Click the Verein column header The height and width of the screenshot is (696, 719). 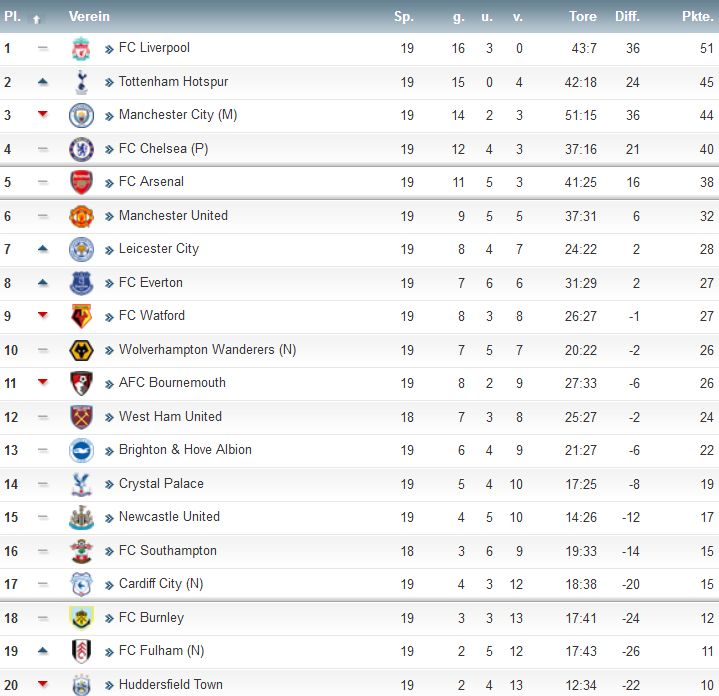click(x=89, y=17)
